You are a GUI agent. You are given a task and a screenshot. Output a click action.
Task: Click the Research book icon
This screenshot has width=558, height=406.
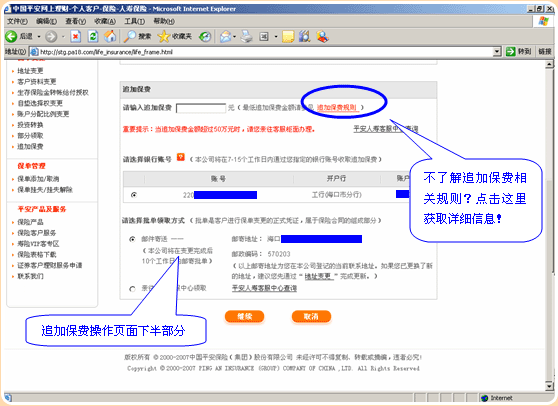[x=305, y=36]
